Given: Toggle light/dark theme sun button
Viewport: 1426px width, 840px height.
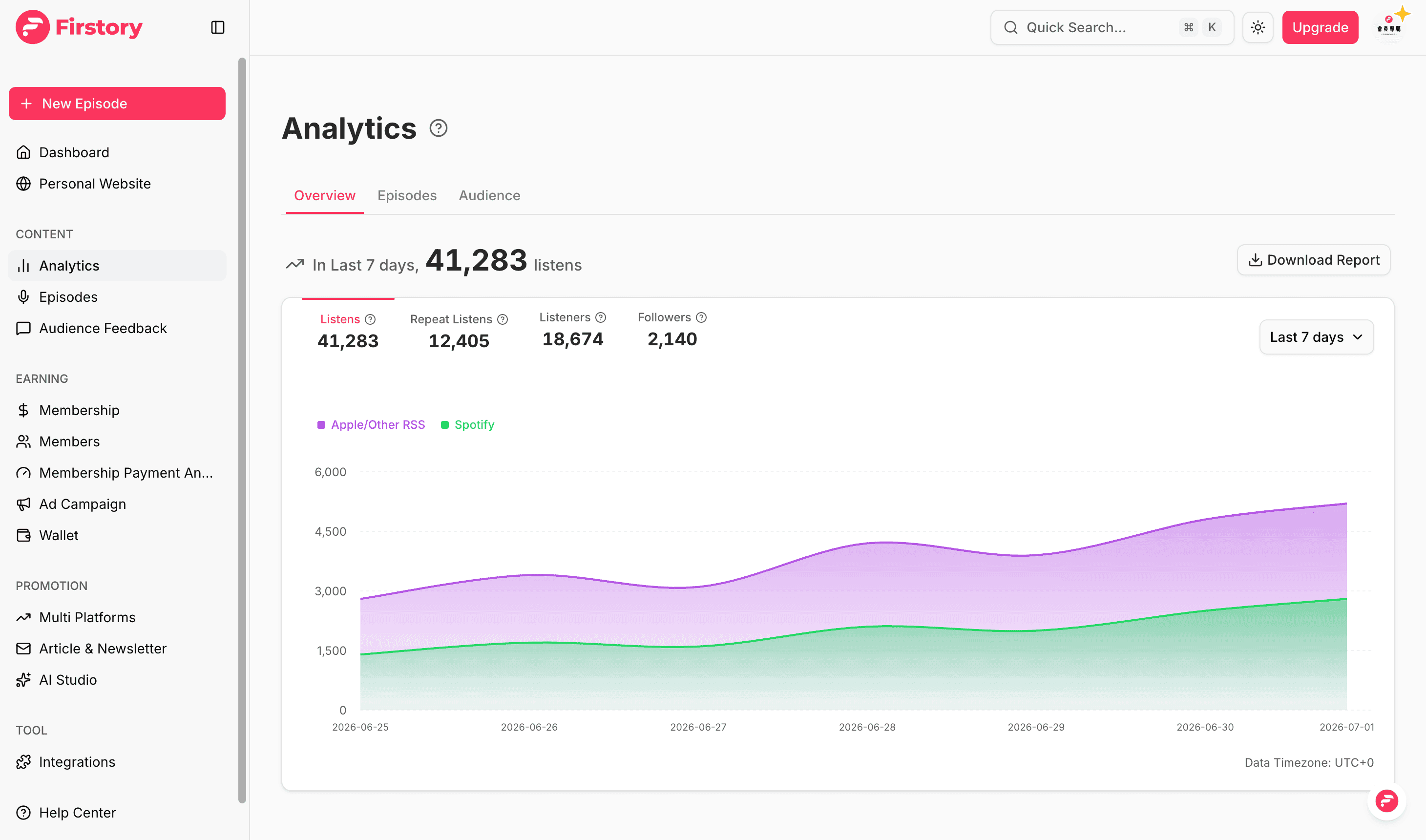Looking at the screenshot, I should click(x=1258, y=27).
